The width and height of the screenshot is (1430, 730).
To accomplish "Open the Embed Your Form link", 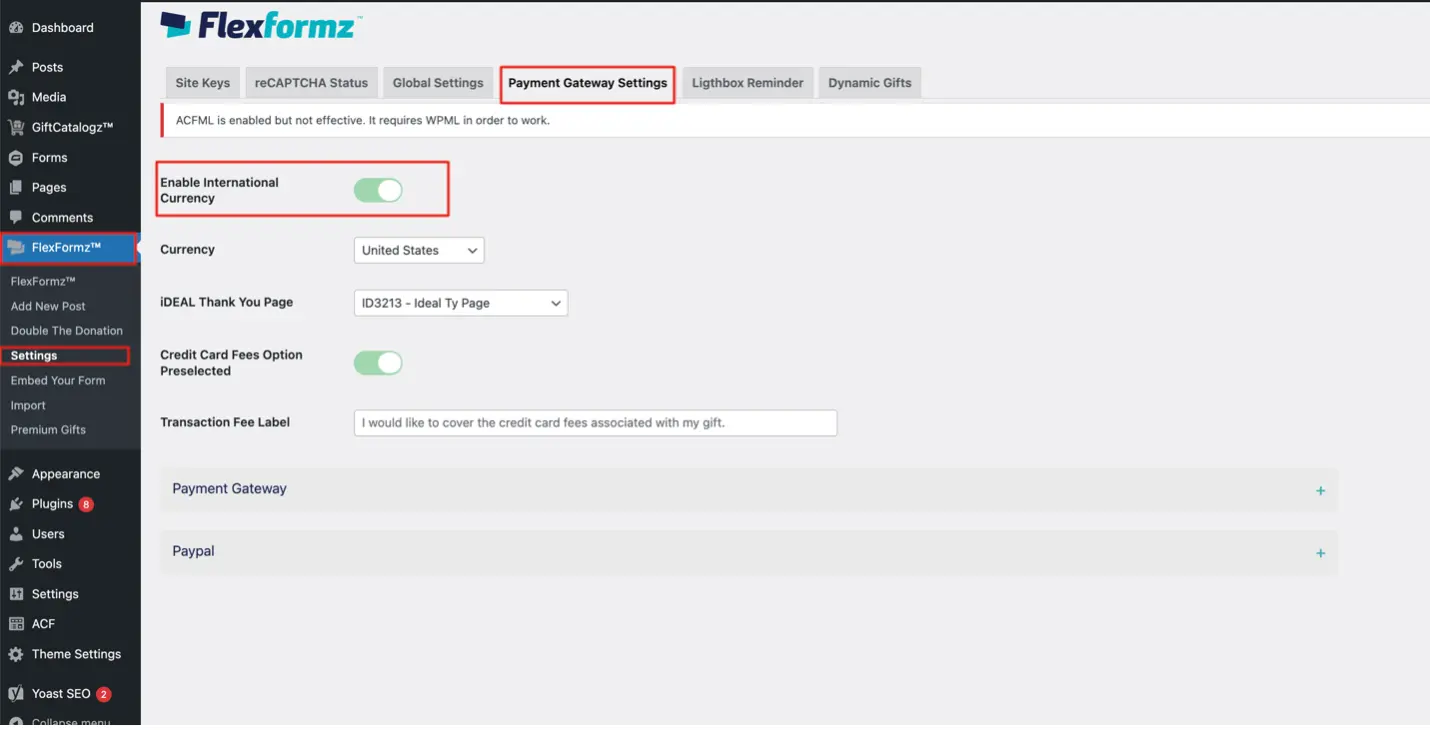I will 58,380.
